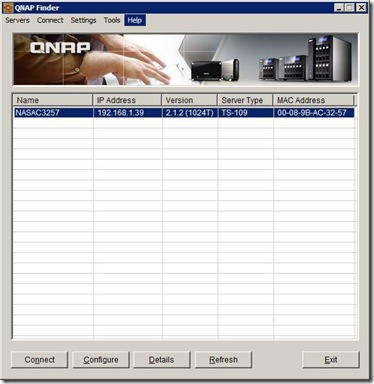Click the QNAP Finder title bar icon
Viewport: 374px width, 384px height.
8,8
